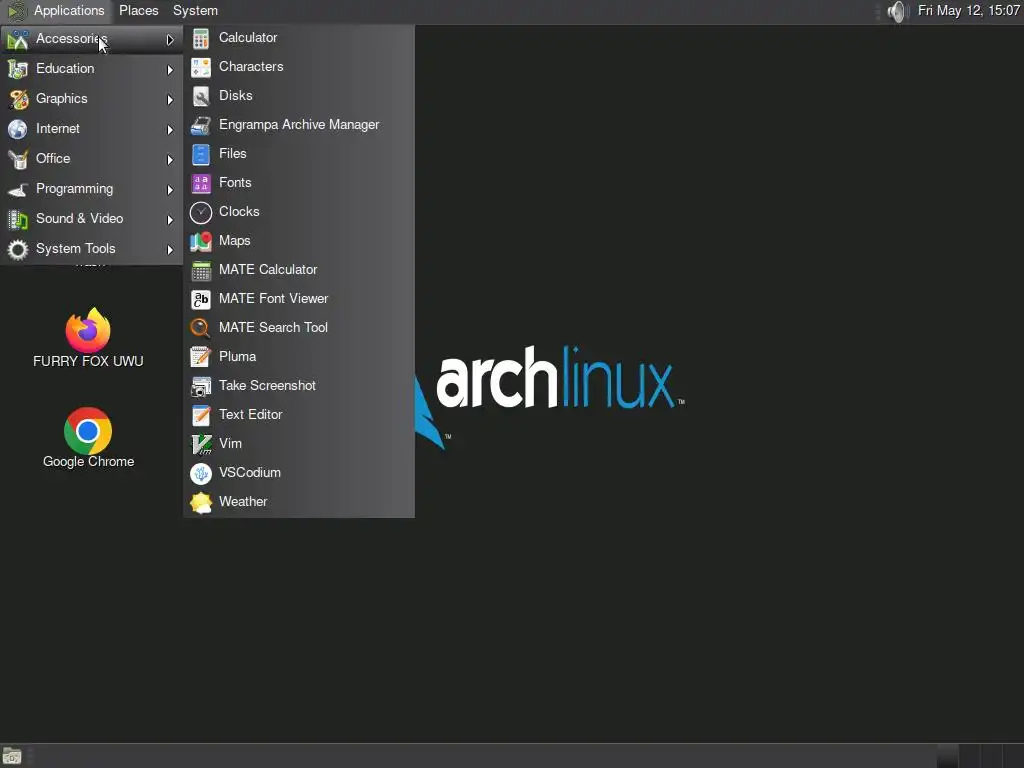Image resolution: width=1024 pixels, height=768 pixels.
Task: Click the System Tools gear icon
Action: coord(18,249)
